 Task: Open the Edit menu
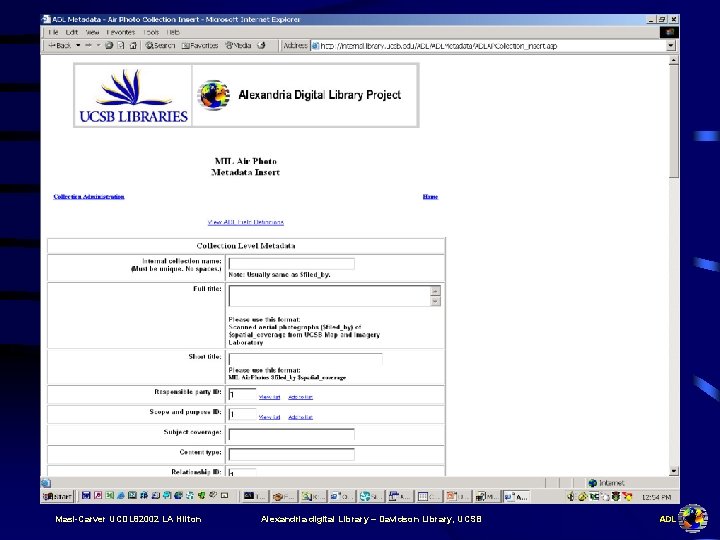(x=72, y=32)
